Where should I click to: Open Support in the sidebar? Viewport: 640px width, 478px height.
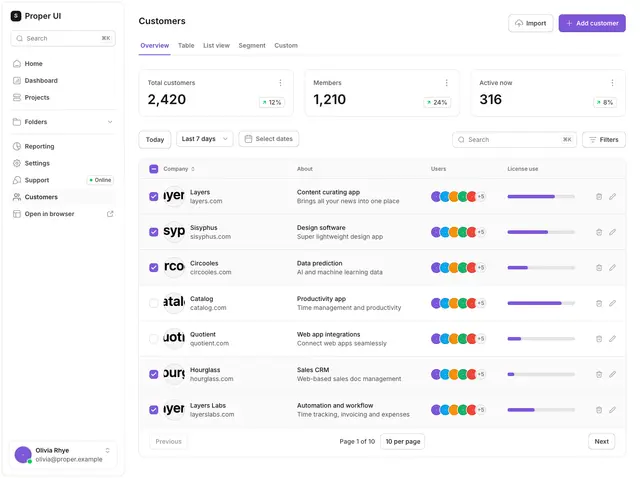(63, 180)
